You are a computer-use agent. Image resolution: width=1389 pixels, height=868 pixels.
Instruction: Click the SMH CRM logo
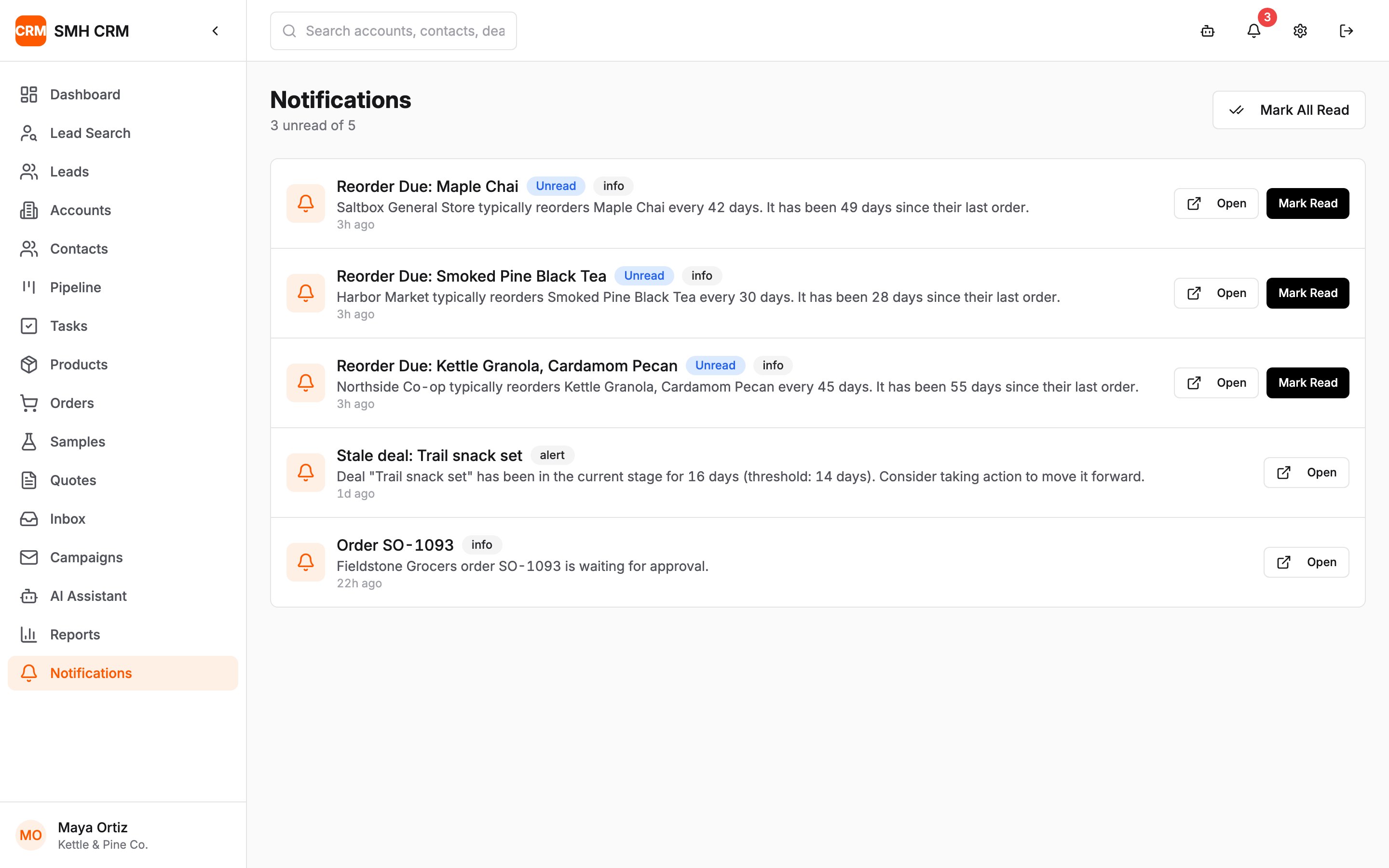pos(31,31)
